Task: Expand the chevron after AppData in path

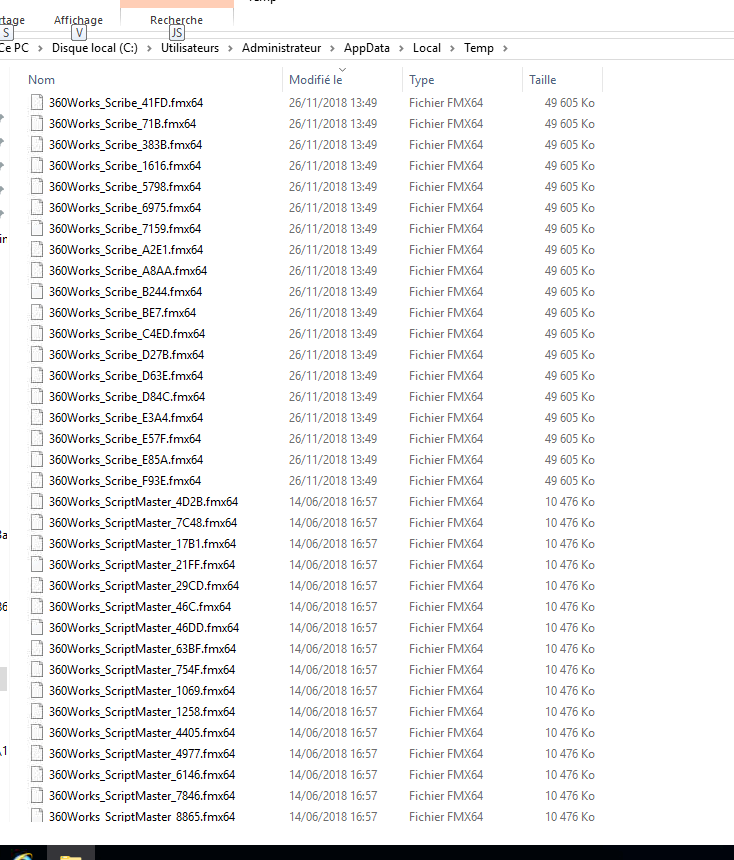Action: [402, 48]
